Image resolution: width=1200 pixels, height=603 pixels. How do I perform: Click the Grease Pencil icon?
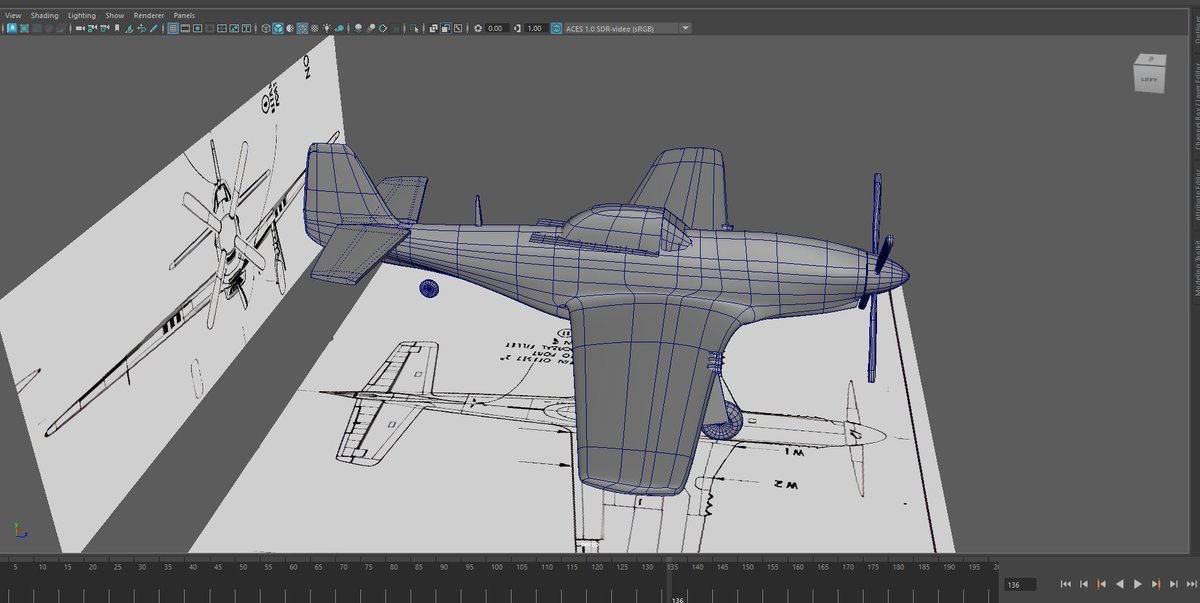pyautogui.click(x=153, y=28)
